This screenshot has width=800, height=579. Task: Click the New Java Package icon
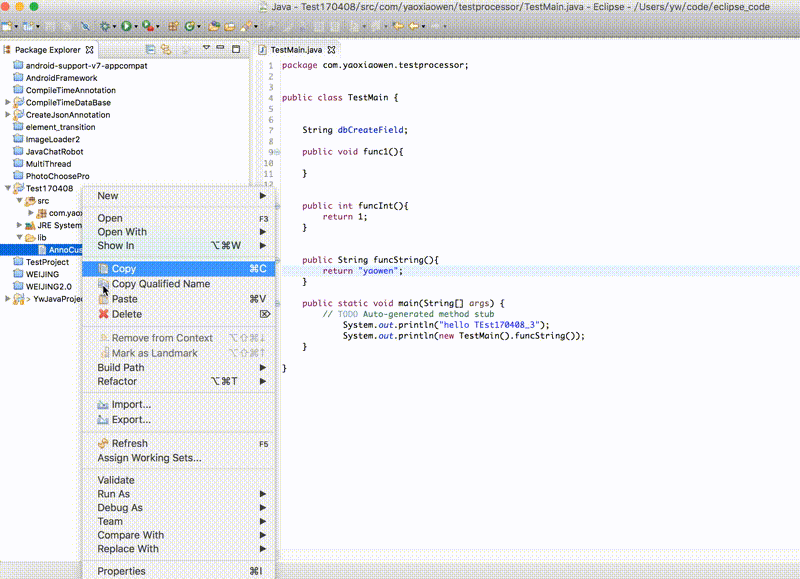coord(173,26)
